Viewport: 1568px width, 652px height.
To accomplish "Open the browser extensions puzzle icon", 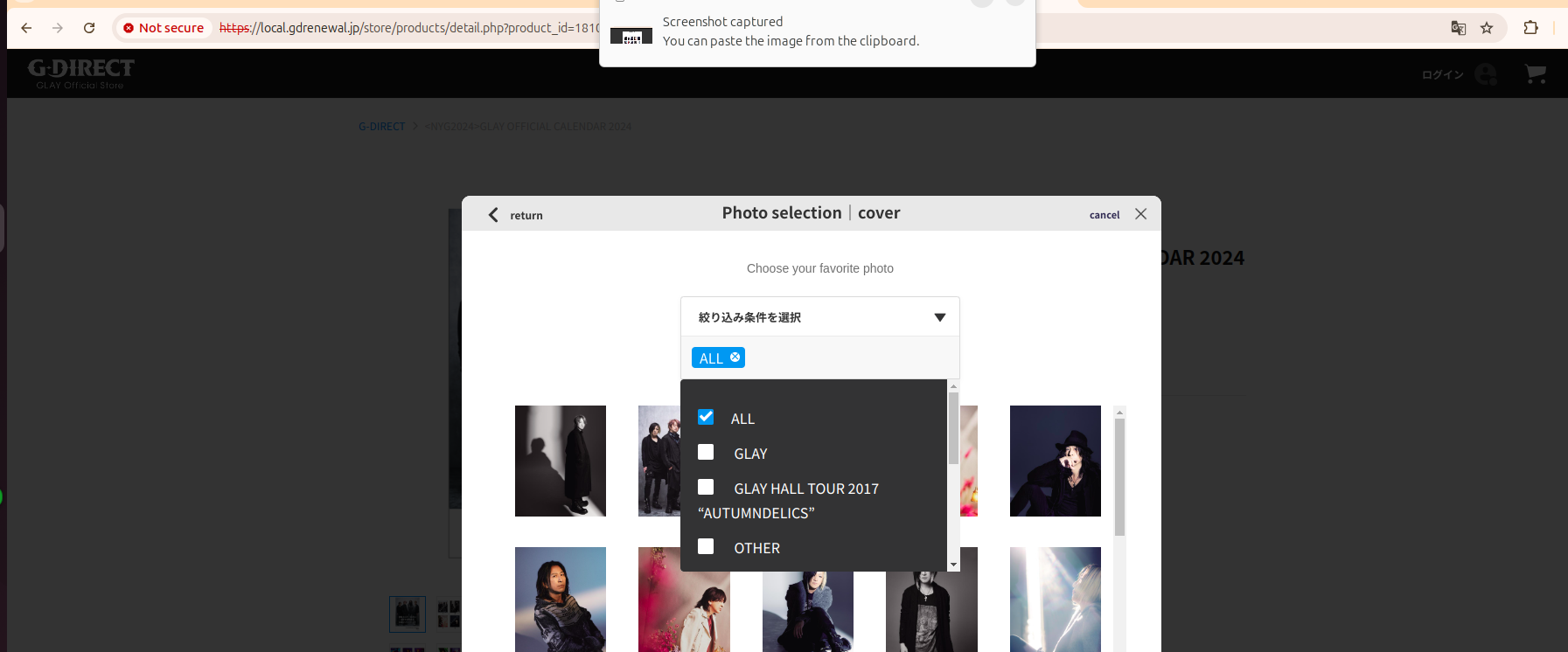I will click(1530, 28).
